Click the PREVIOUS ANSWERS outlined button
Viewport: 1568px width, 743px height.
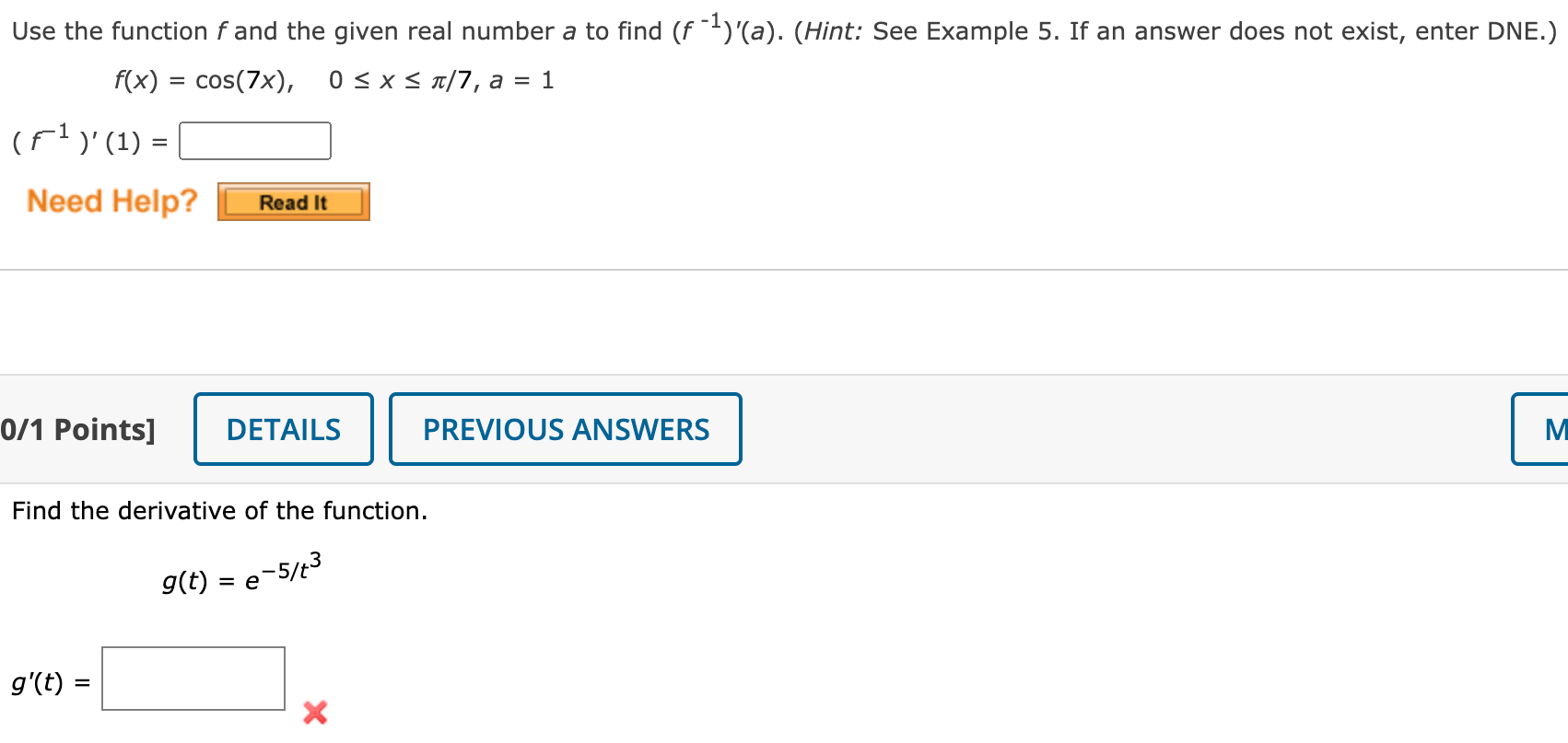pyautogui.click(x=565, y=429)
